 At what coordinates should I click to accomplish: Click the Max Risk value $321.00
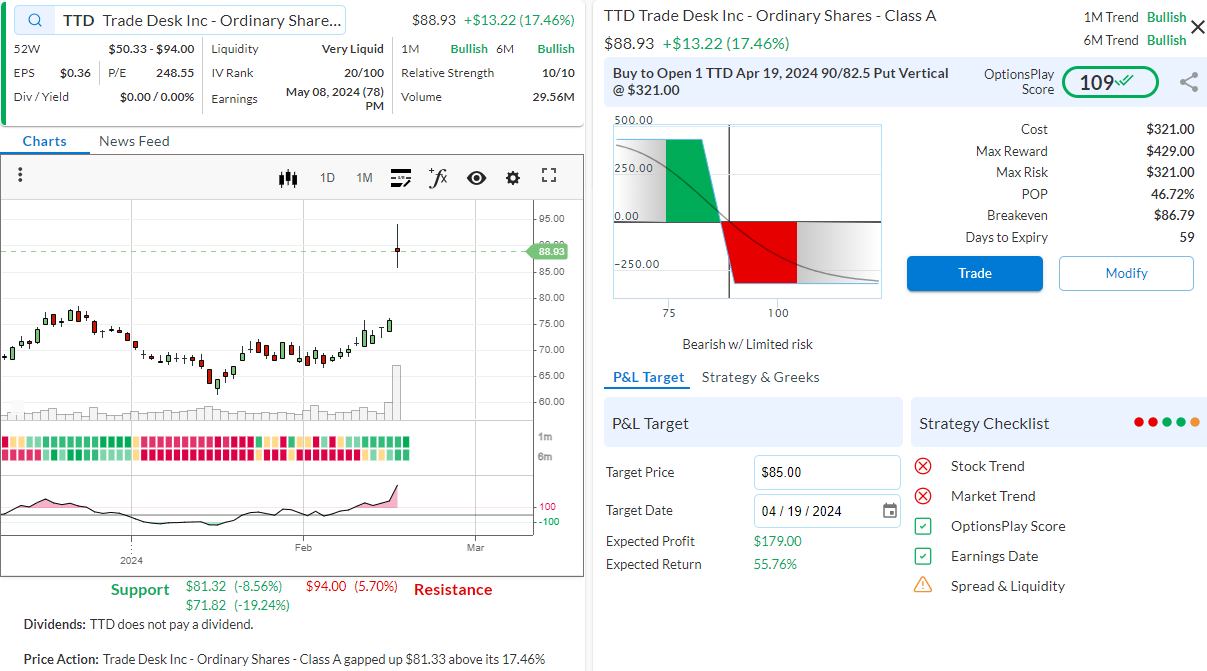point(1170,172)
